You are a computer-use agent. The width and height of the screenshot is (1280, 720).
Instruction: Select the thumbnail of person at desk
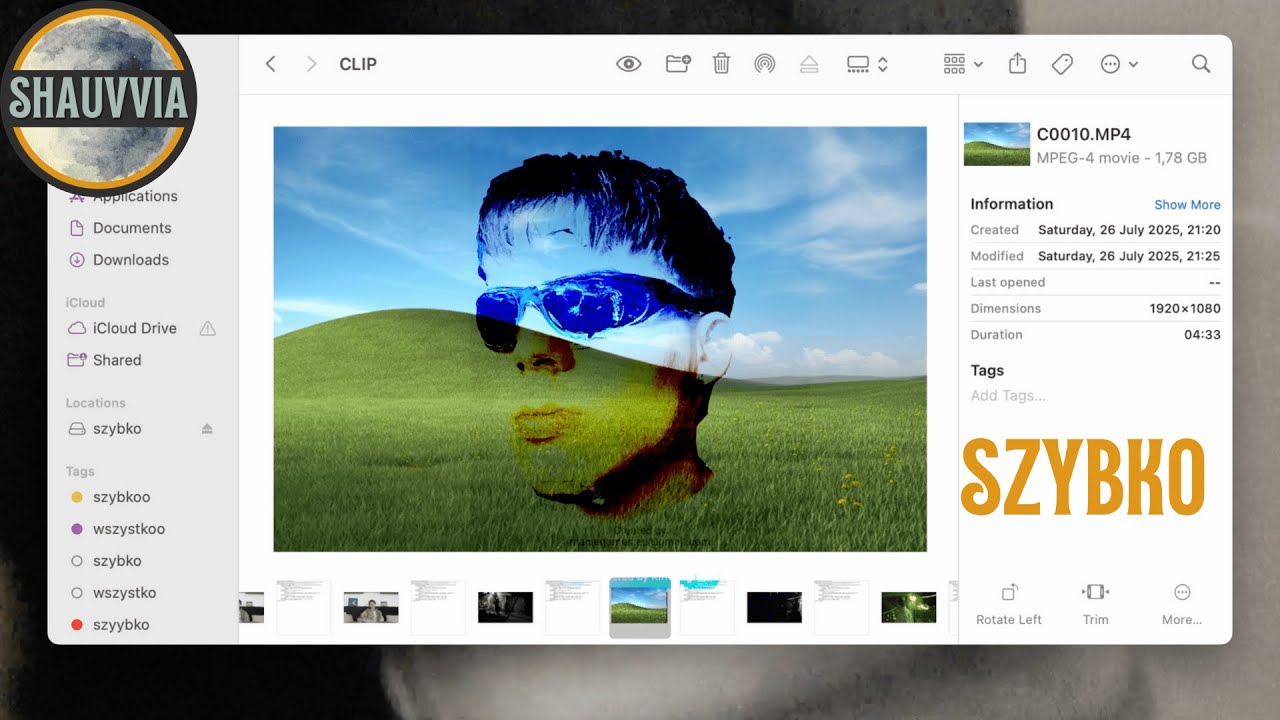coord(371,607)
